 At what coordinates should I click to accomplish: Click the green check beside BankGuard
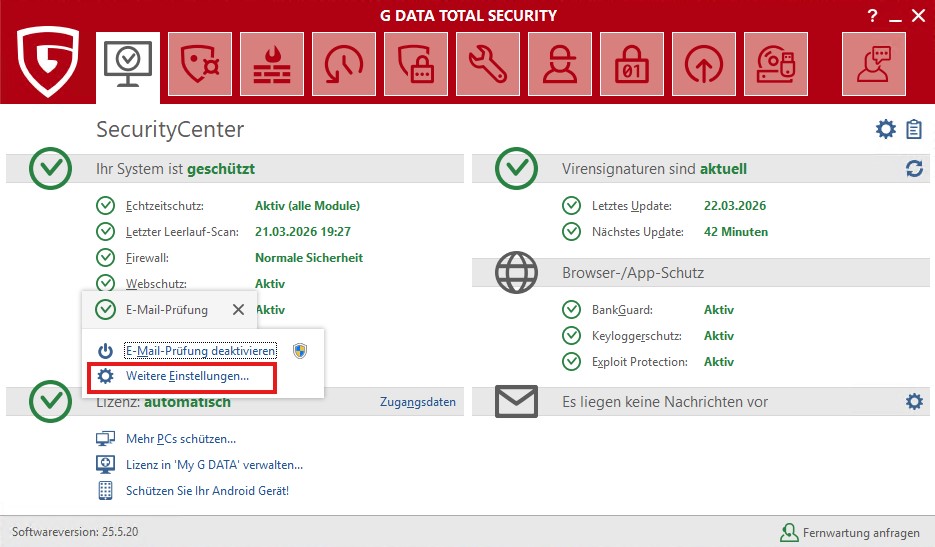[571, 310]
